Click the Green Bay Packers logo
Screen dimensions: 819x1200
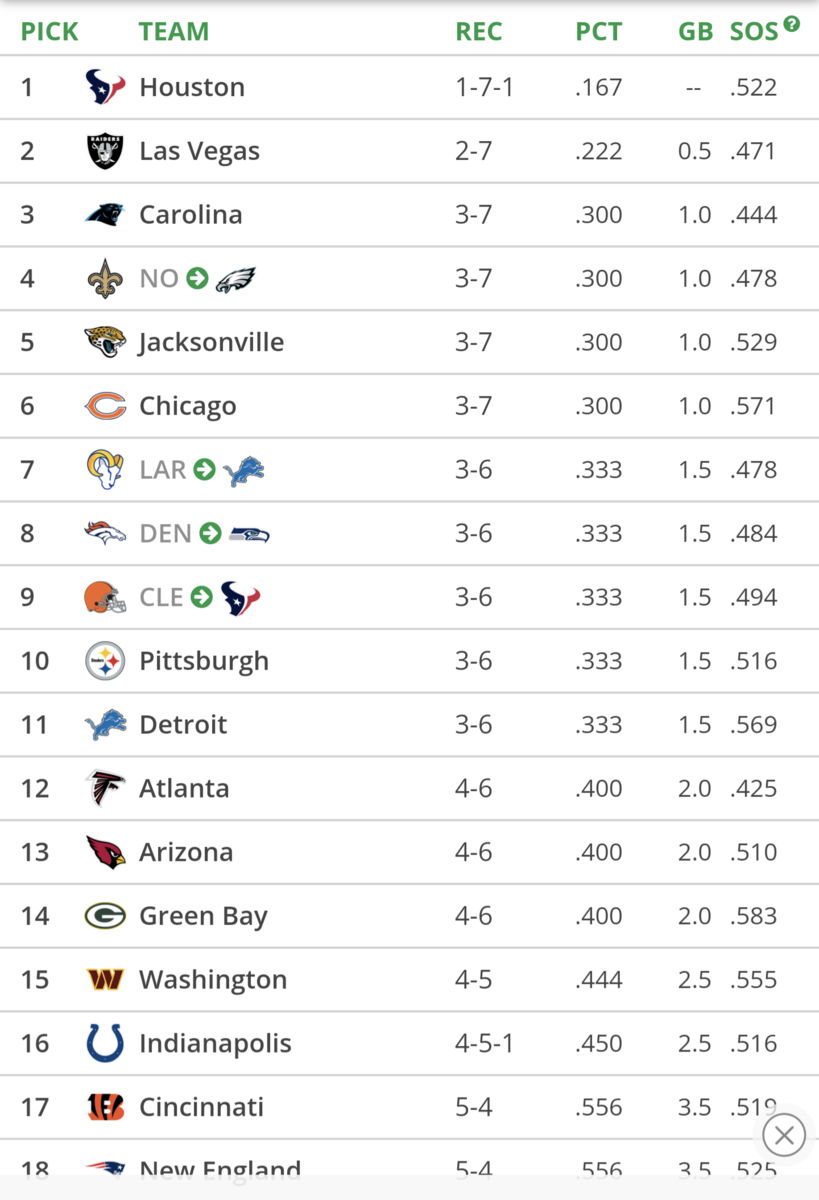coord(105,916)
